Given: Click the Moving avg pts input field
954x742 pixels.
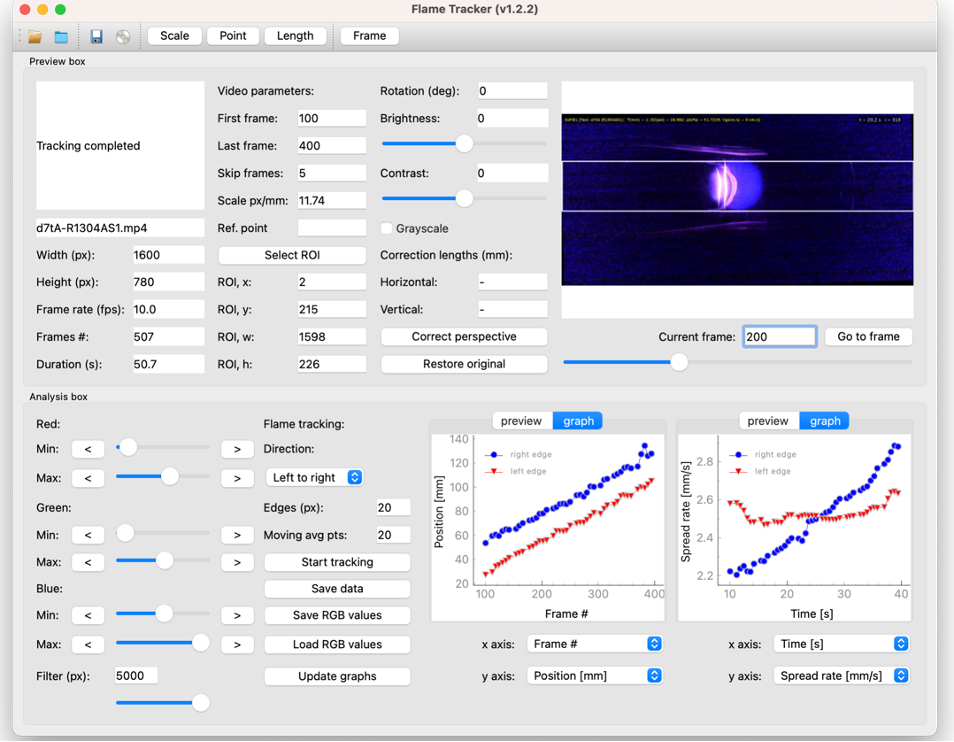Looking at the screenshot, I should (394, 535).
